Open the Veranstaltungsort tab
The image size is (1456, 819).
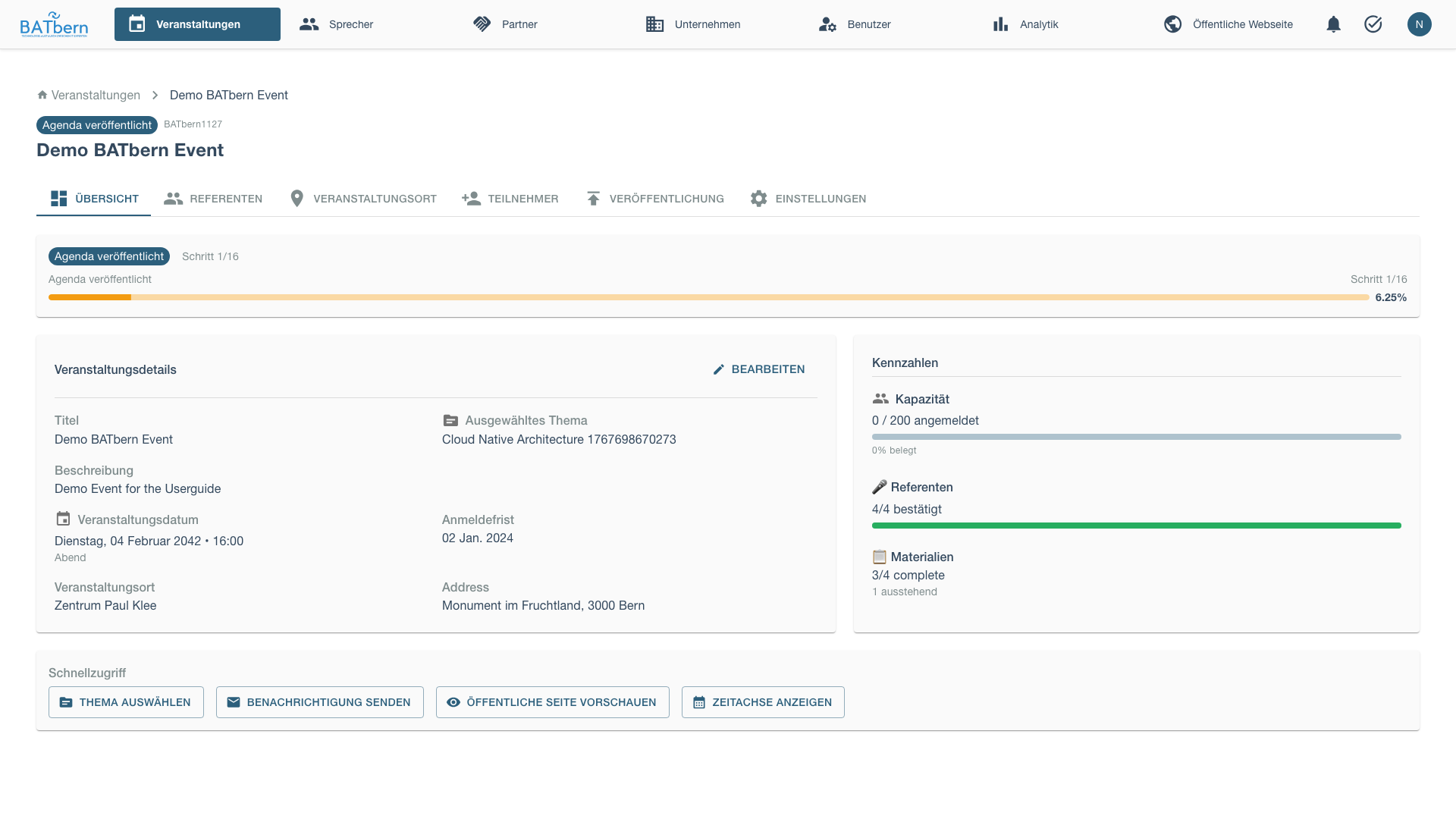point(362,199)
